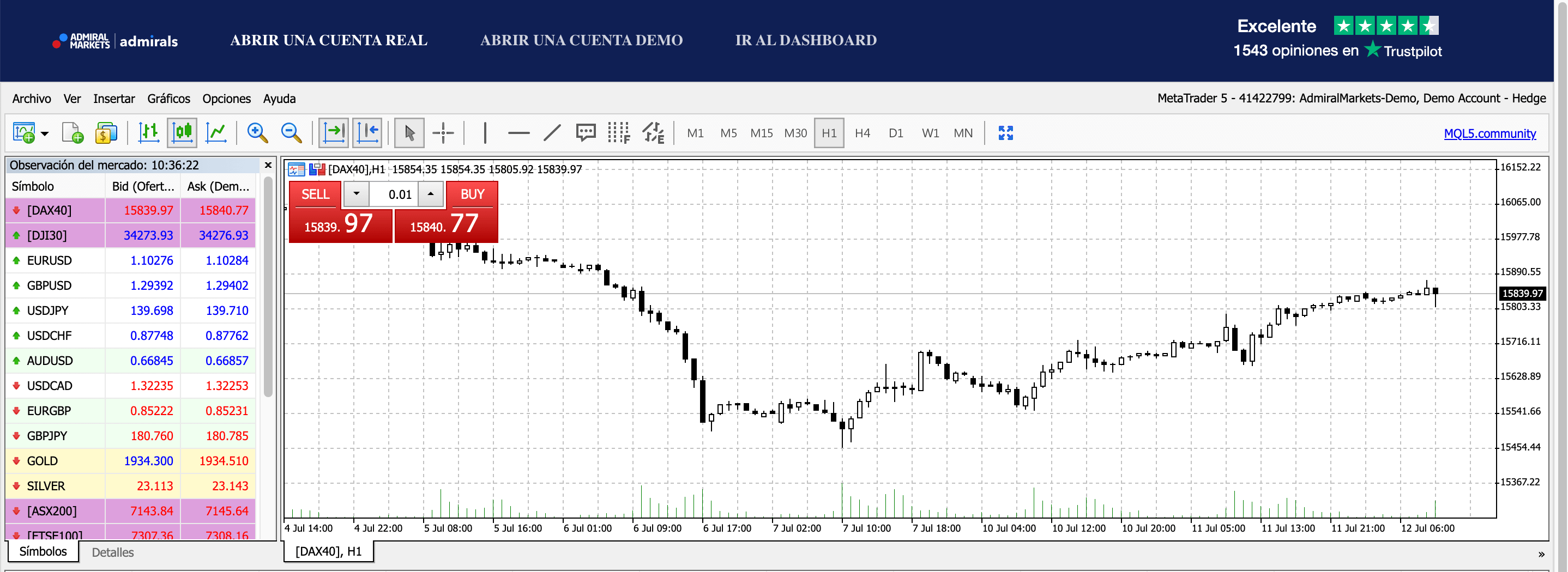Viewport: 1568px width, 572px height.
Task: Expand the chart tabs overflow arrows
Action: coord(1541,553)
